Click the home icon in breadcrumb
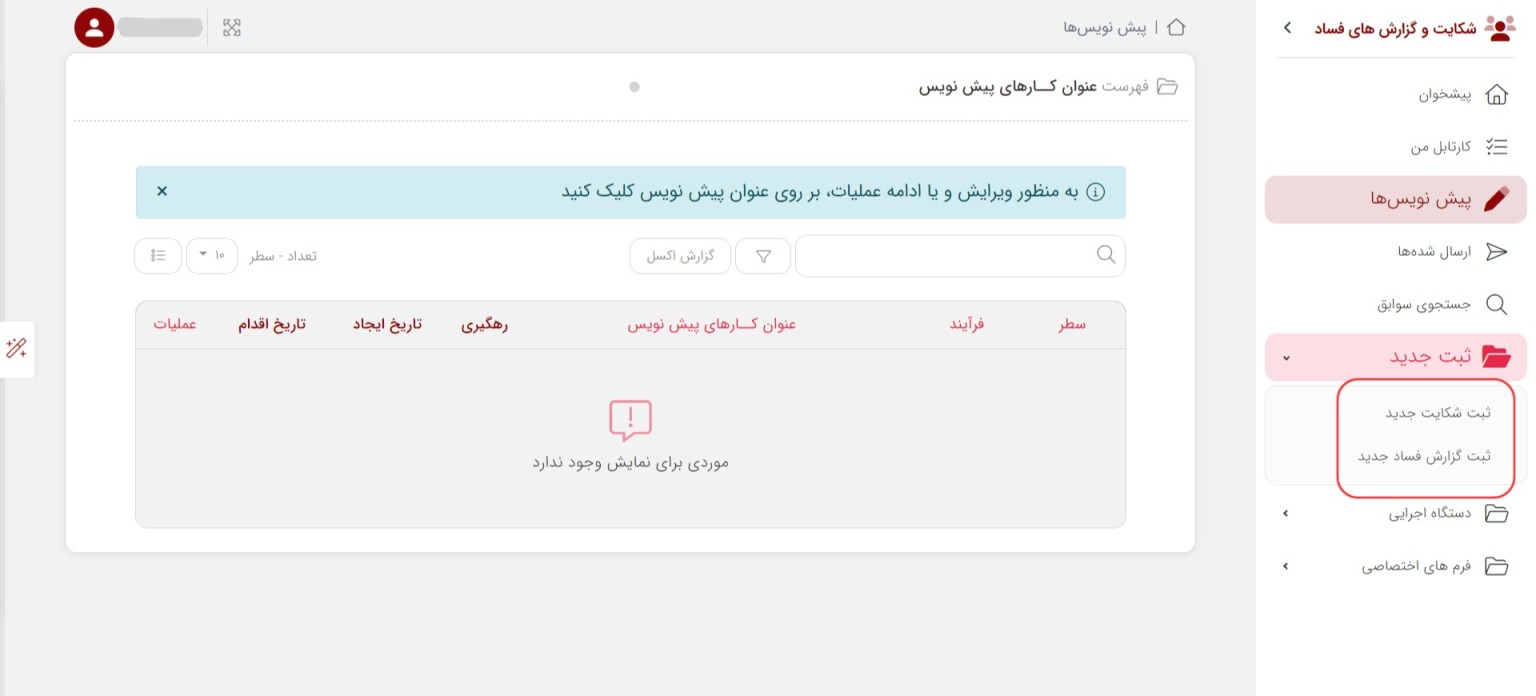 pyautogui.click(x=1176, y=27)
